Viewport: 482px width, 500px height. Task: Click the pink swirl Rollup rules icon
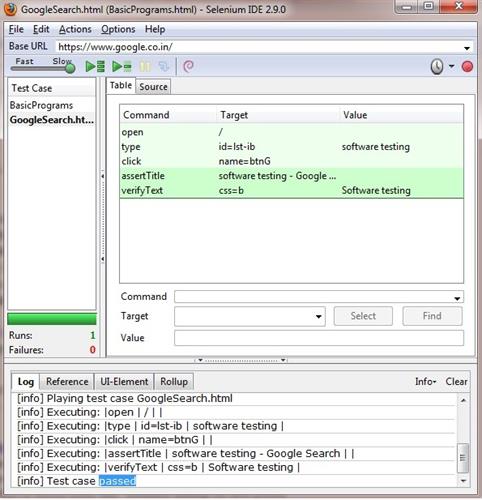coord(188,66)
